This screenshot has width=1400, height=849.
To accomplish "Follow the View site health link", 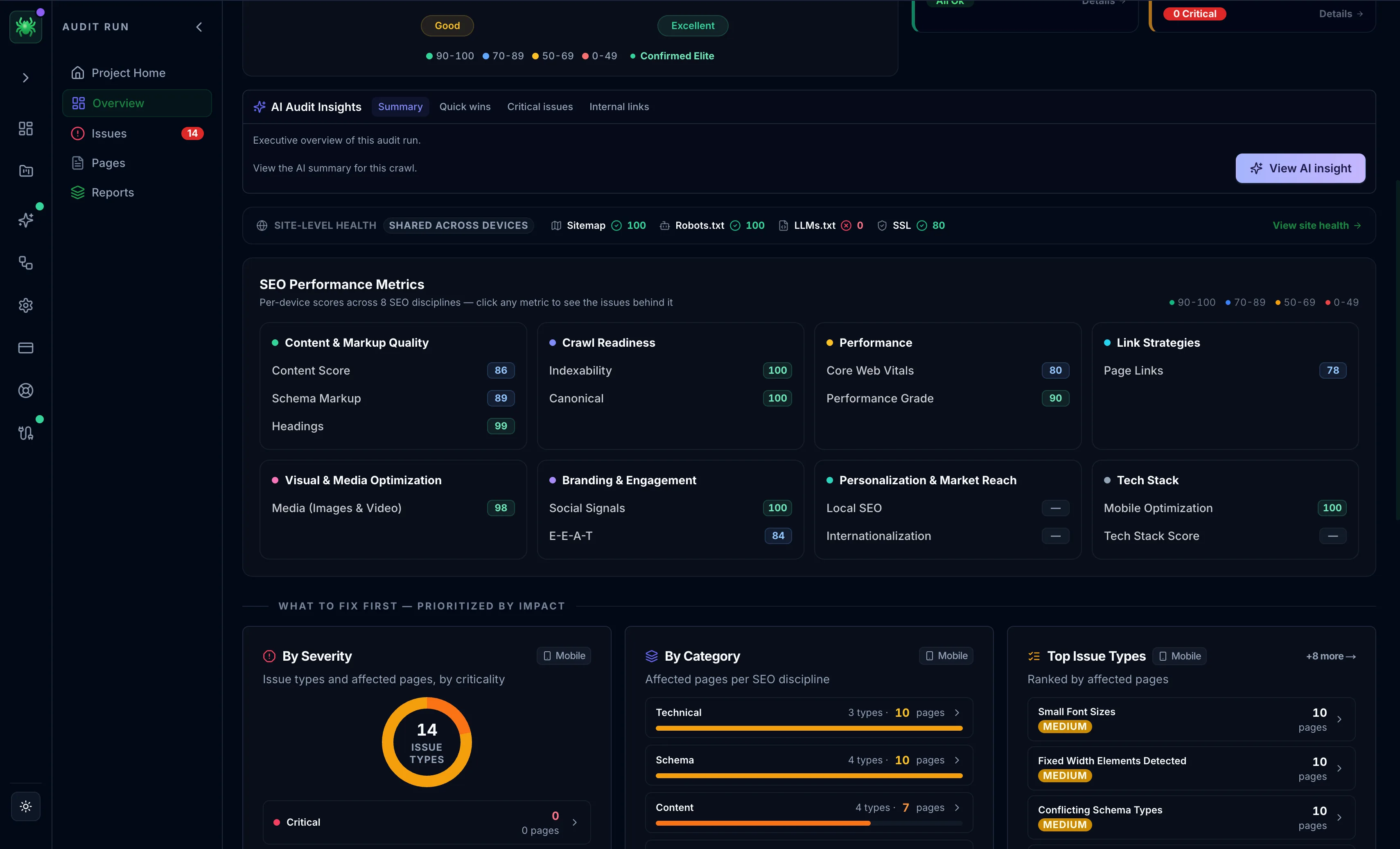I will (x=1316, y=226).
